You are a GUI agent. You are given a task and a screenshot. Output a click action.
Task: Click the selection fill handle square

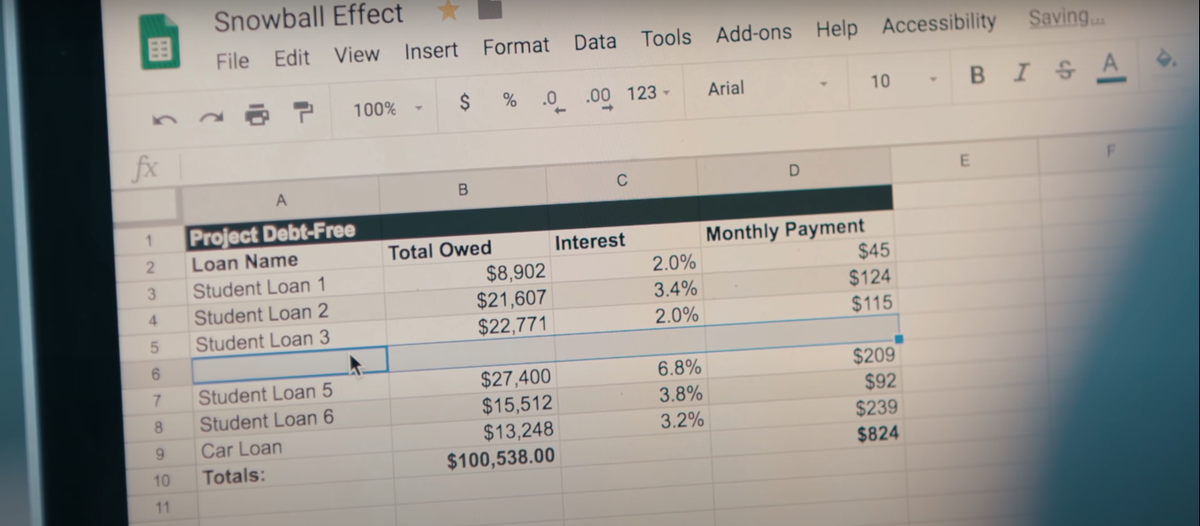(897, 340)
